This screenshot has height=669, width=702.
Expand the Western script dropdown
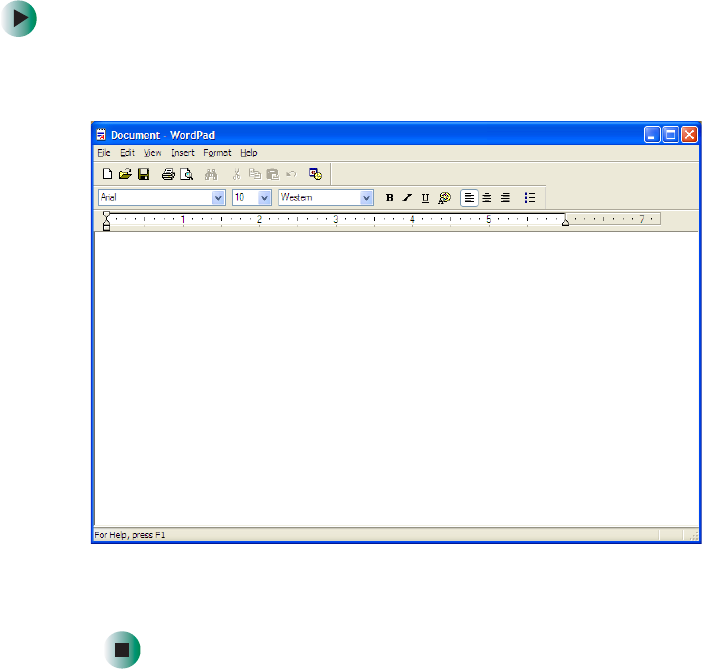(366, 197)
